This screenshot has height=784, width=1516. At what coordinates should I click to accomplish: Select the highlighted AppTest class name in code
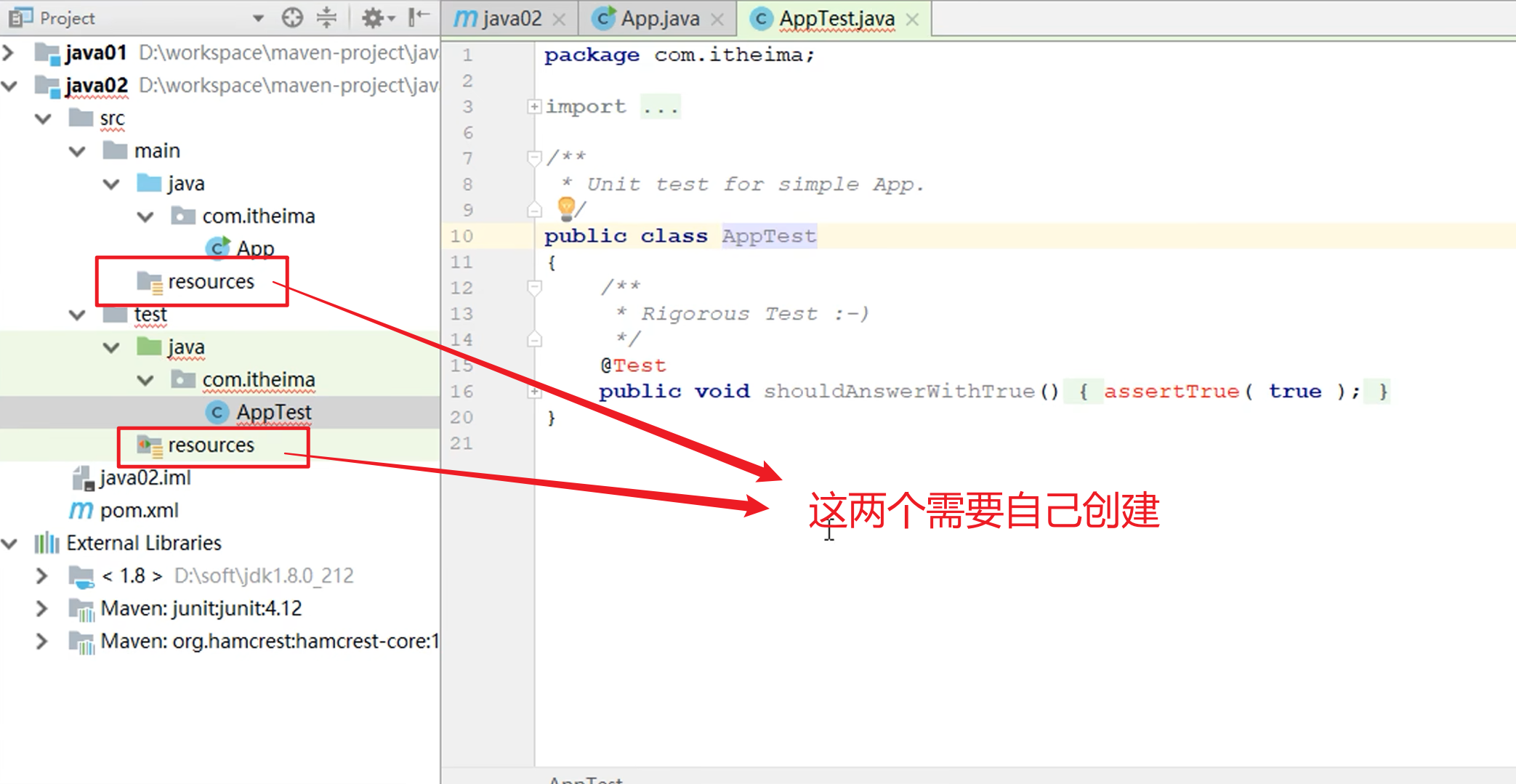[x=769, y=235]
